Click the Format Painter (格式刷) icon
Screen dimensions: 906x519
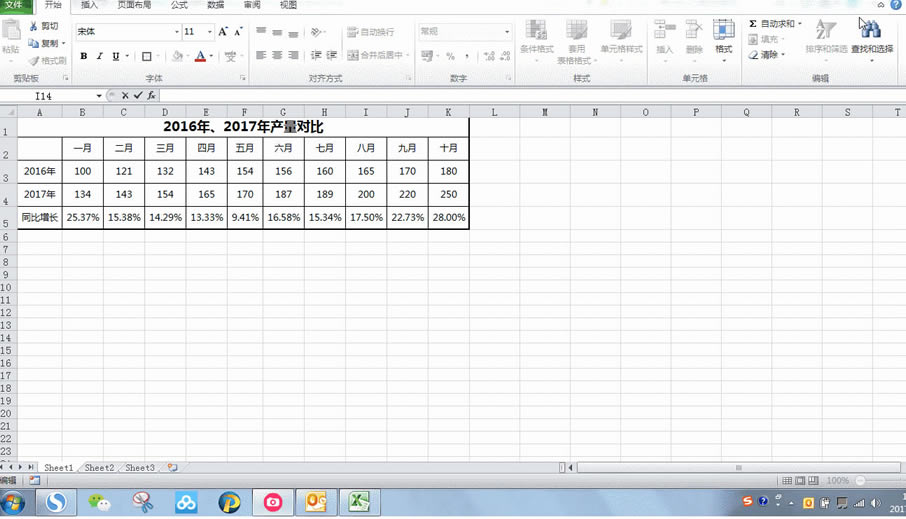pyautogui.click(x=34, y=61)
